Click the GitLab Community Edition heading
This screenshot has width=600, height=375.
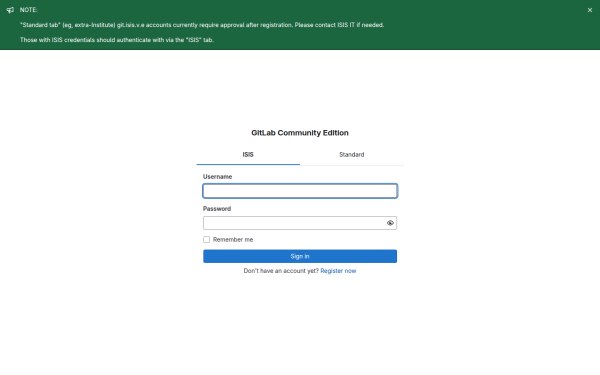click(x=300, y=133)
